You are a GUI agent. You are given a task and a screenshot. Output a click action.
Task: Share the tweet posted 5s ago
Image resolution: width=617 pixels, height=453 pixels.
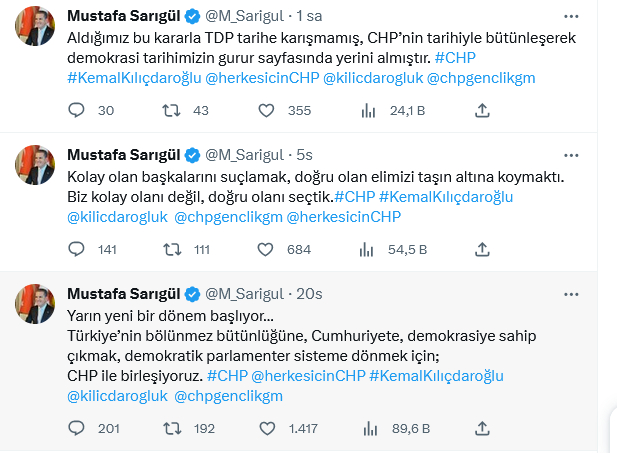482,249
